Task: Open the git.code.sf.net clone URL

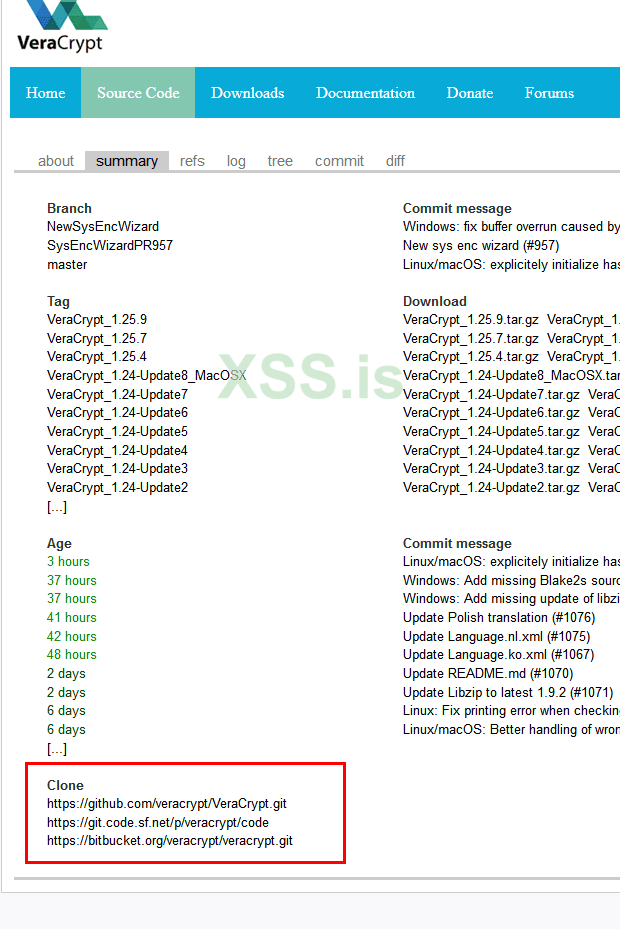Action: (x=158, y=823)
